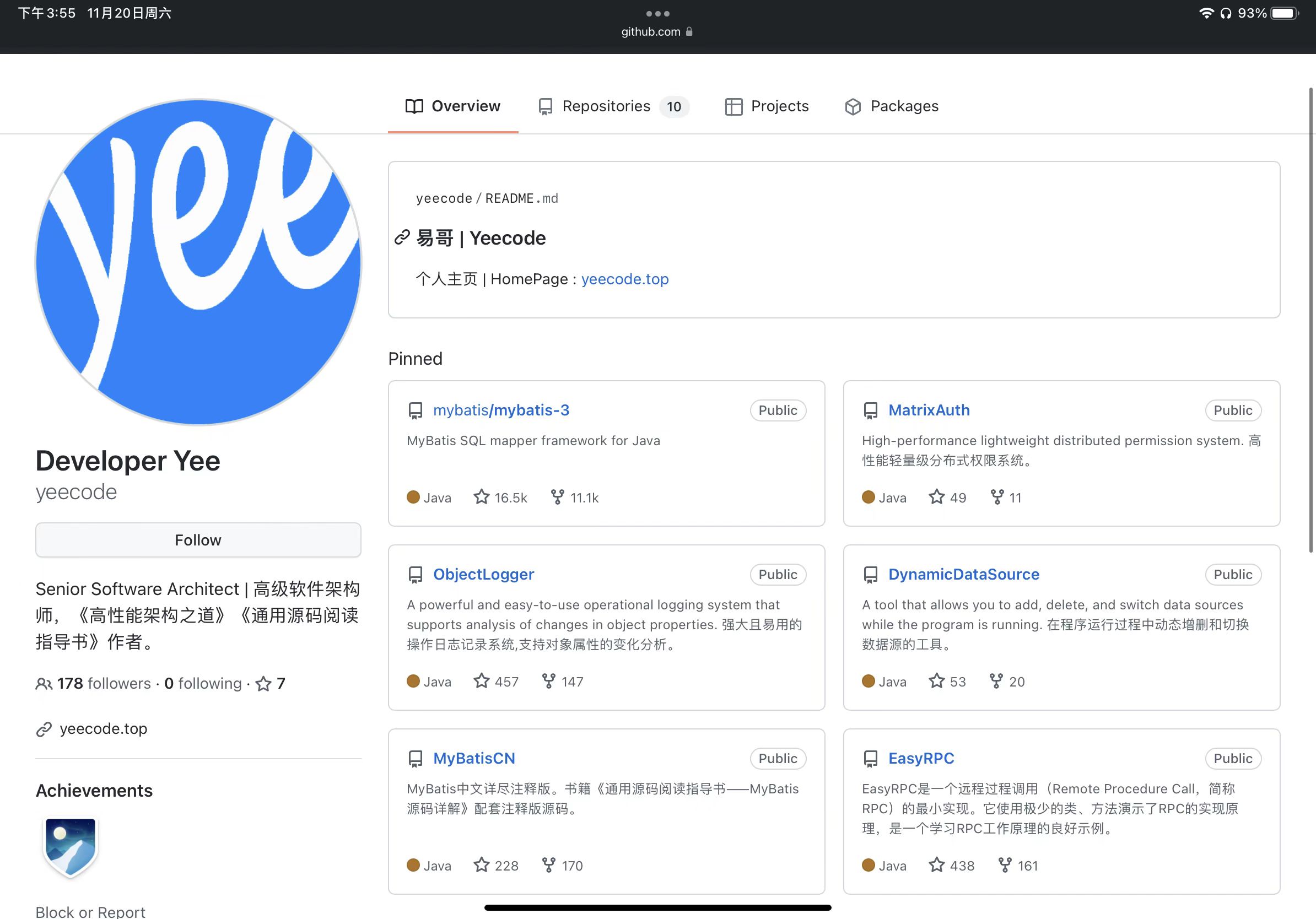Click the Overview book icon
The width and height of the screenshot is (1316, 919).
coord(414,106)
